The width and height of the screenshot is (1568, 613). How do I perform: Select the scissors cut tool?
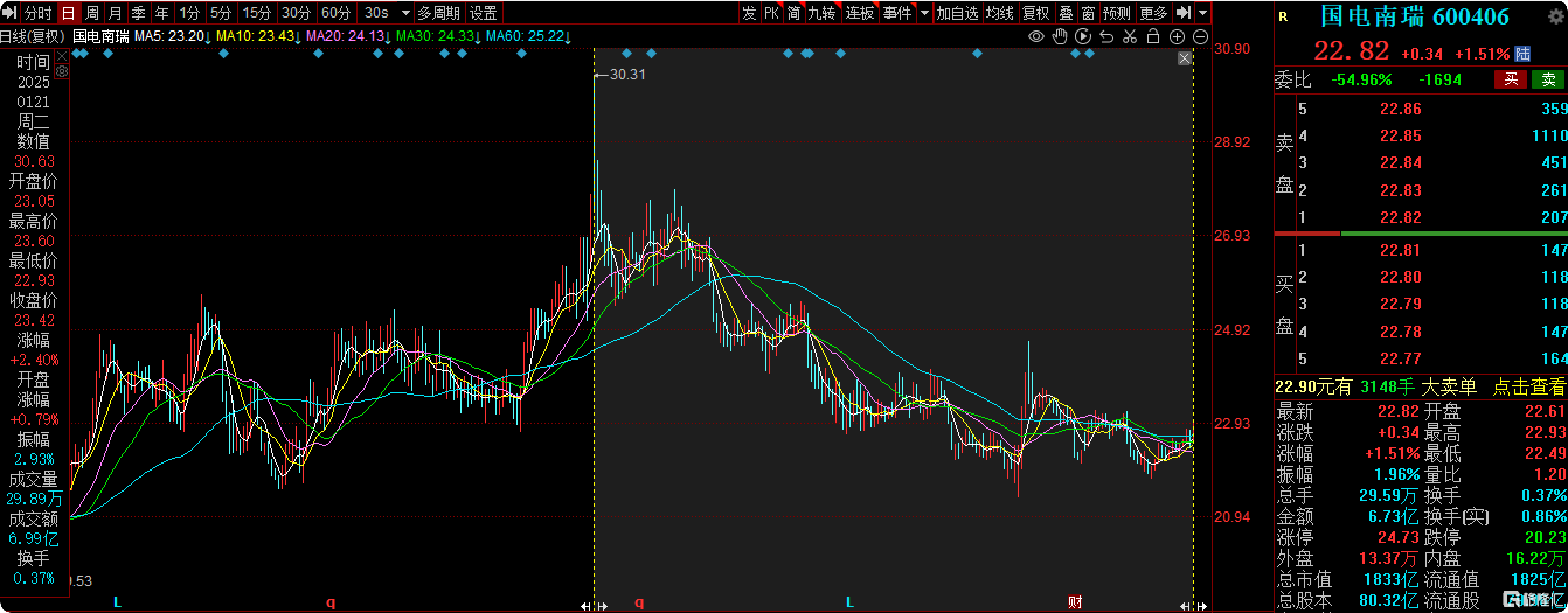[1130, 36]
